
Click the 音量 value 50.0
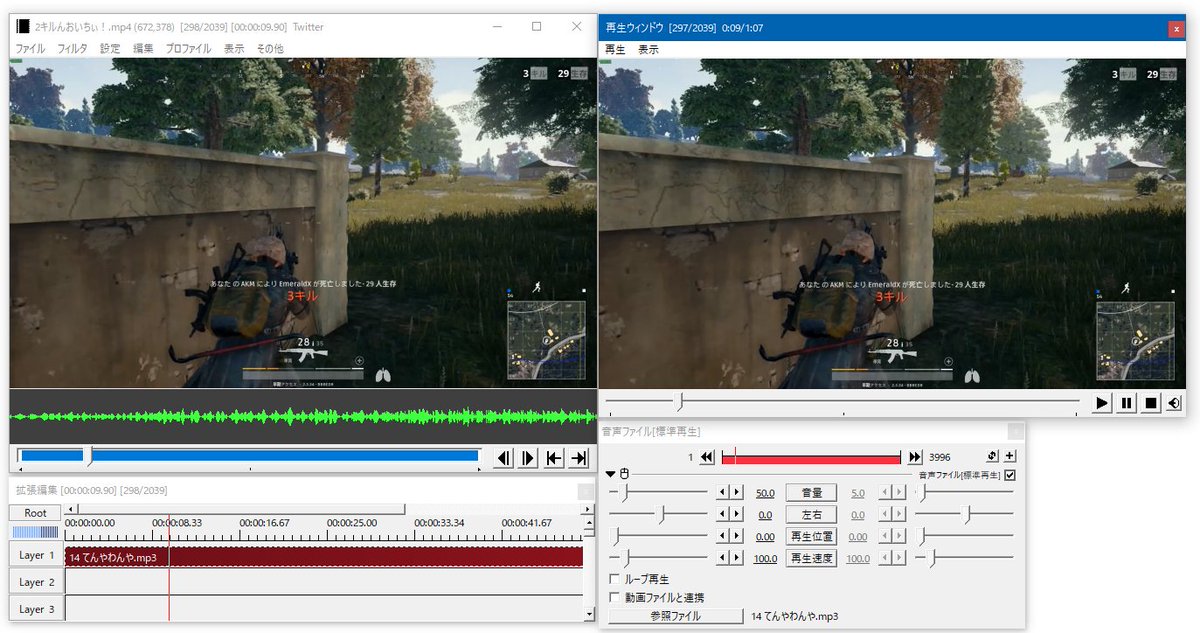point(765,493)
